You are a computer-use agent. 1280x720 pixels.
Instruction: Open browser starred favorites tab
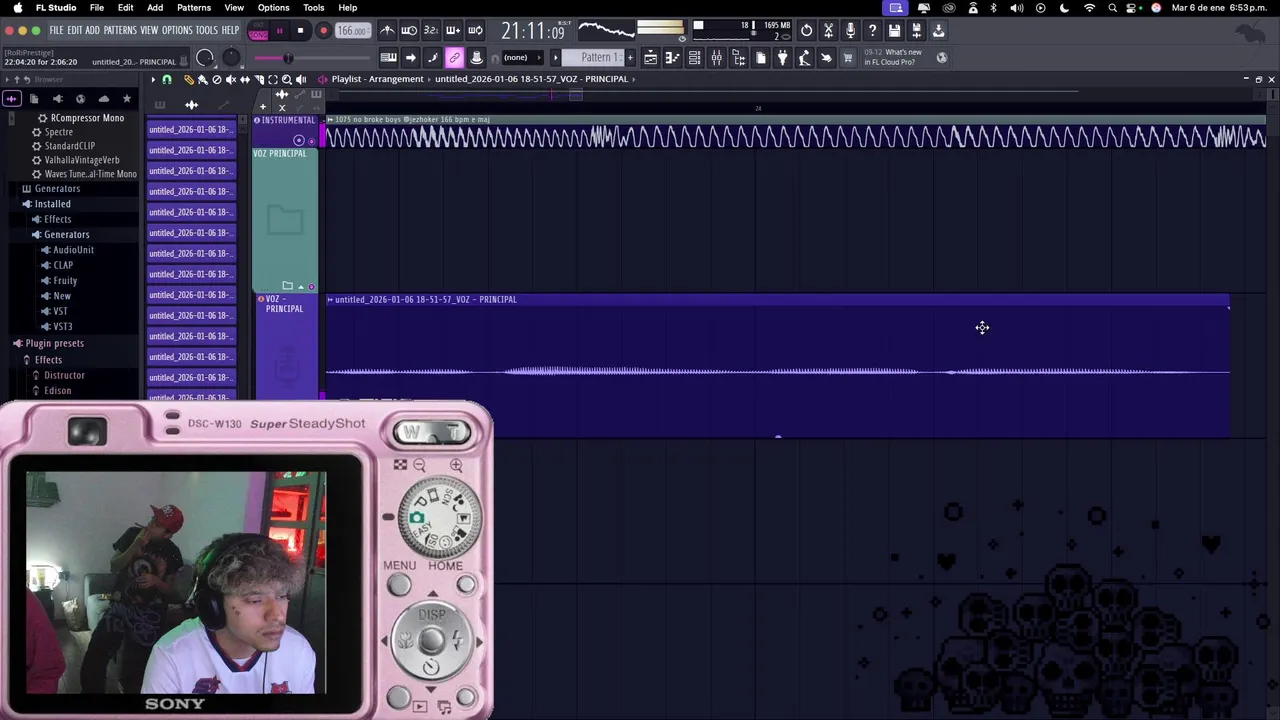click(x=126, y=99)
